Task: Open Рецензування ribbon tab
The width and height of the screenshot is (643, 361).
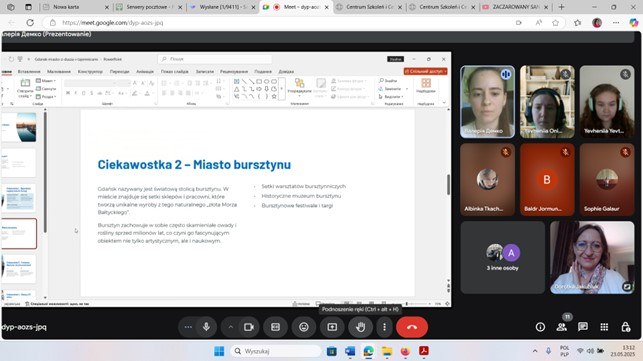Action: [x=234, y=71]
